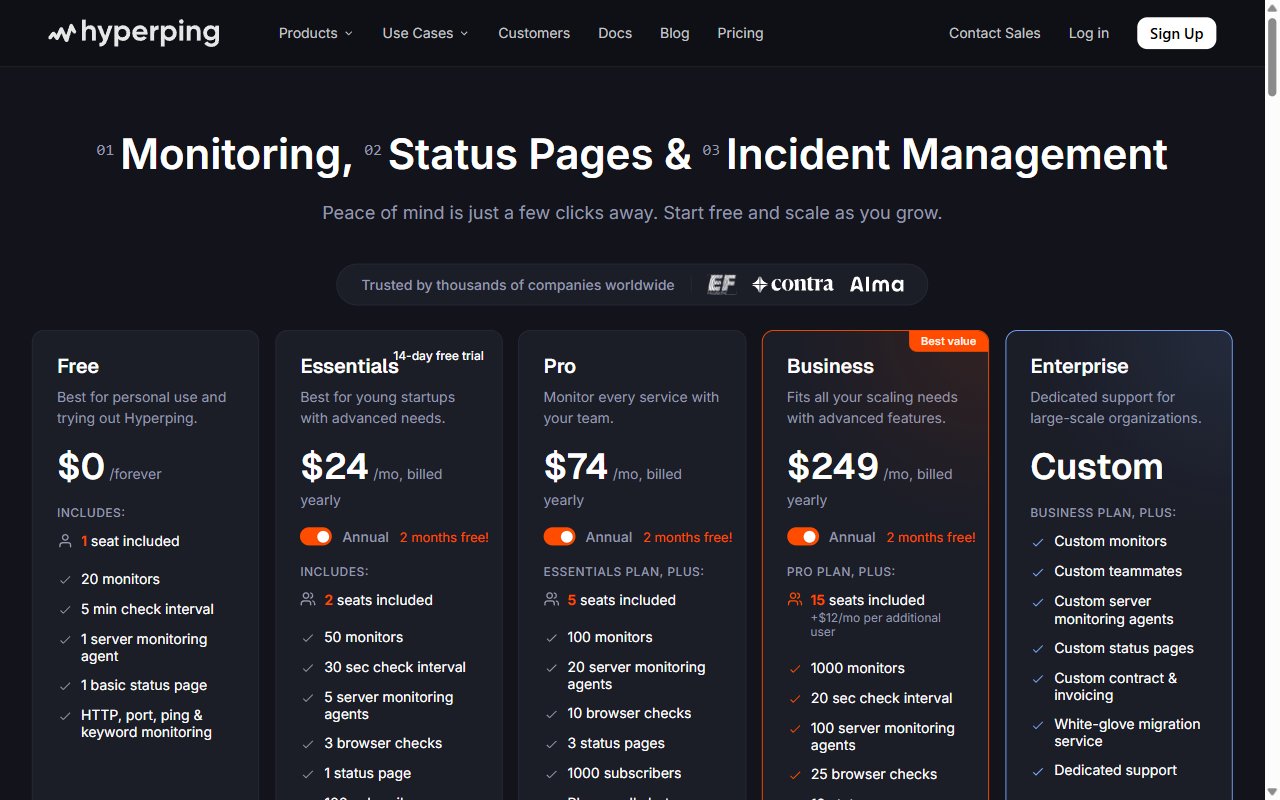Click "Trusted by thousands of companies worldwide" text
Image resolution: width=1280 pixels, height=800 pixels.
click(x=518, y=285)
